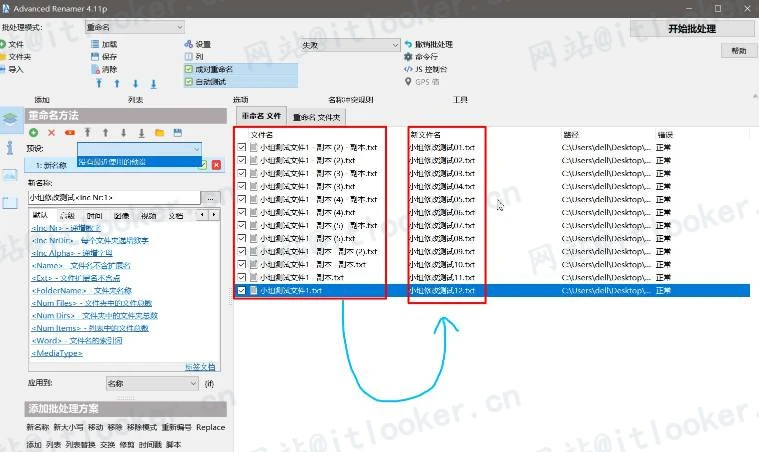Select the highlighted preset dropdown list entry
This screenshot has height=452, width=759.
pos(139,162)
